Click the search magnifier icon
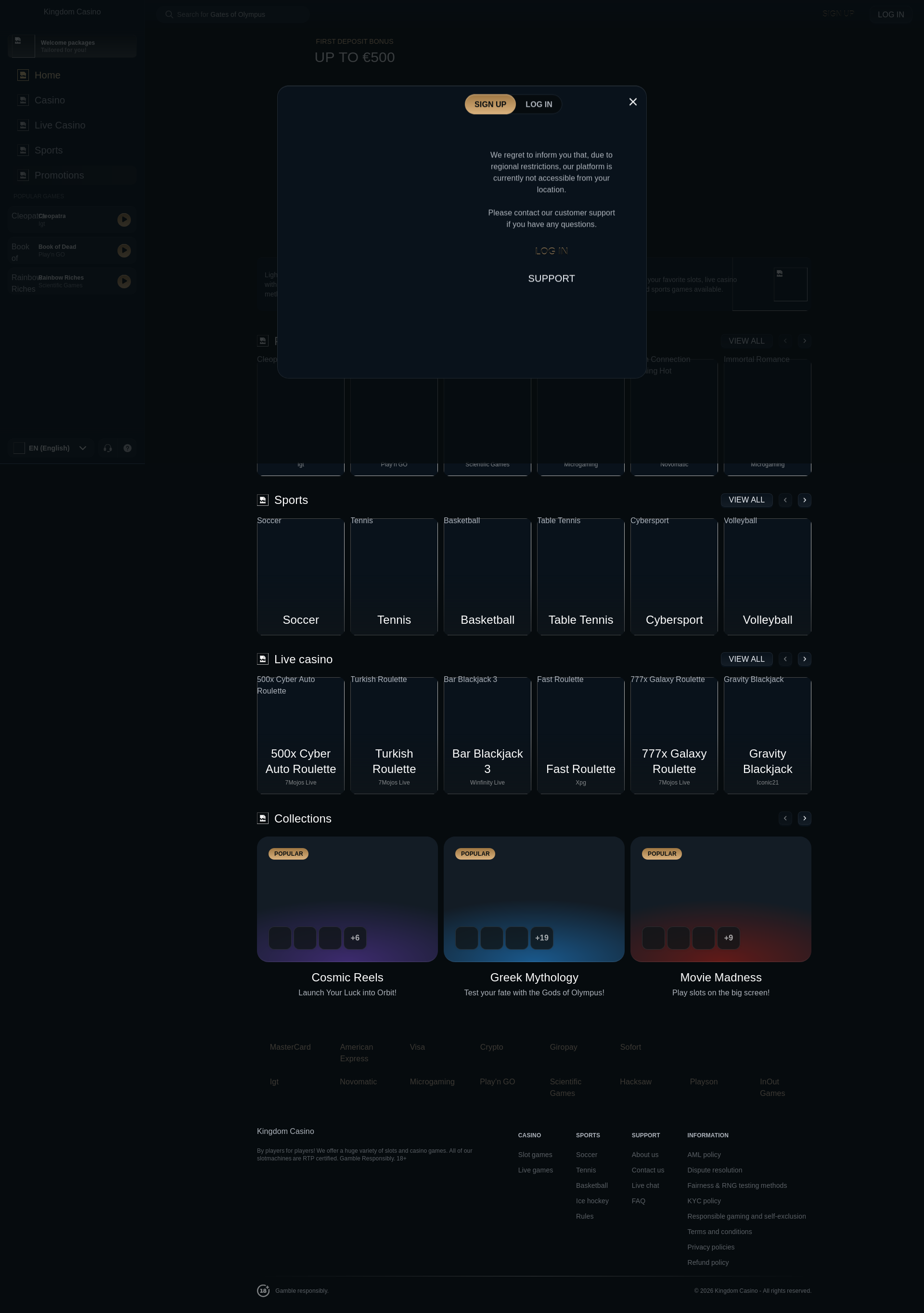The height and width of the screenshot is (1313, 924). [169, 14]
